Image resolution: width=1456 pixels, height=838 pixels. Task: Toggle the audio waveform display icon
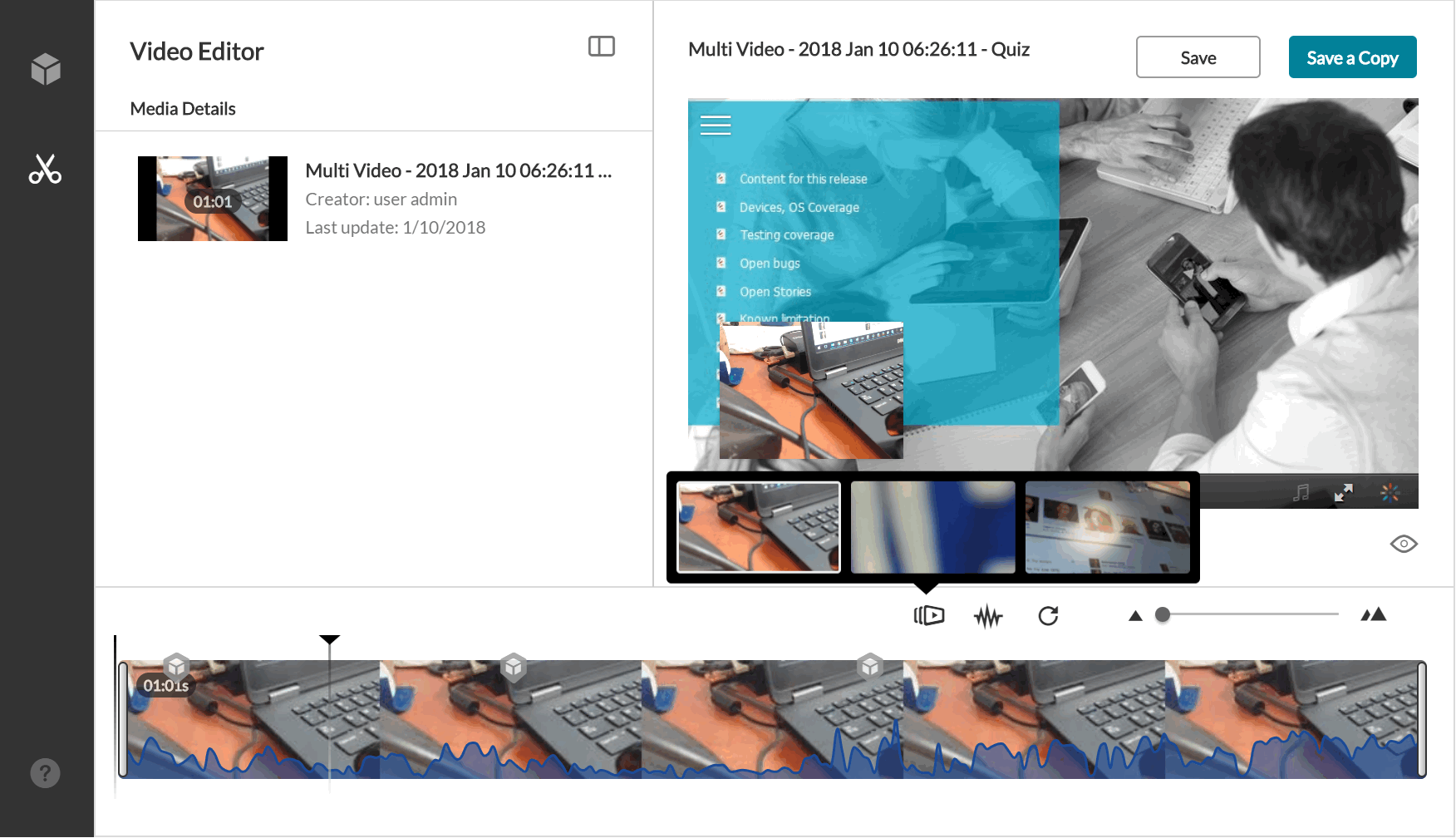(x=988, y=616)
